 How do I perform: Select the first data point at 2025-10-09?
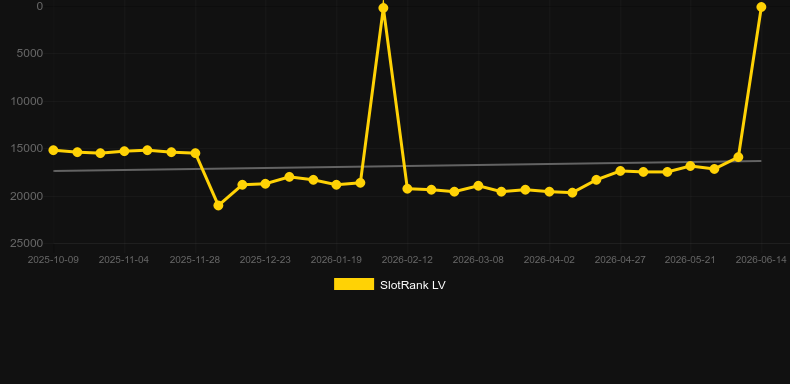pos(53,150)
